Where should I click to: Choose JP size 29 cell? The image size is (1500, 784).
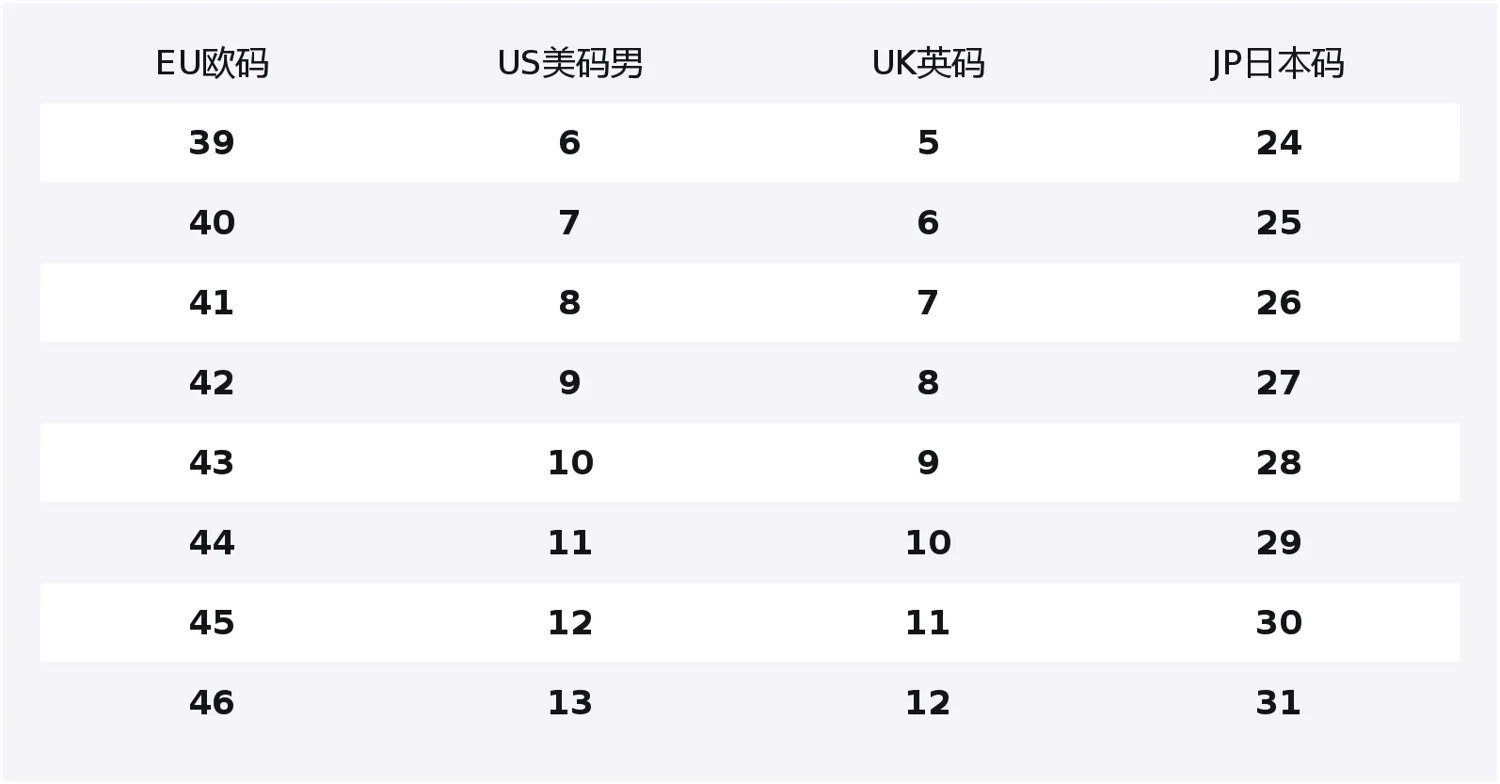1278,543
